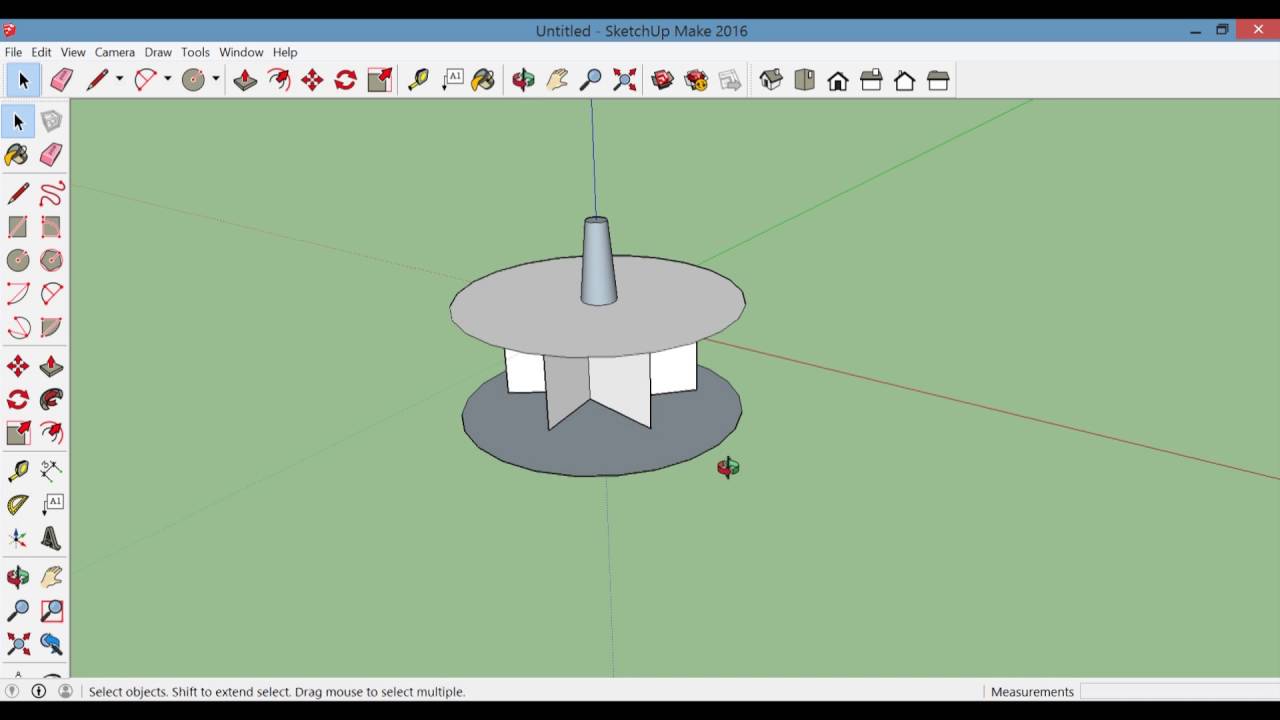The height and width of the screenshot is (720, 1280).
Task: Click the Measurements input box
Action: pos(1178,691)
